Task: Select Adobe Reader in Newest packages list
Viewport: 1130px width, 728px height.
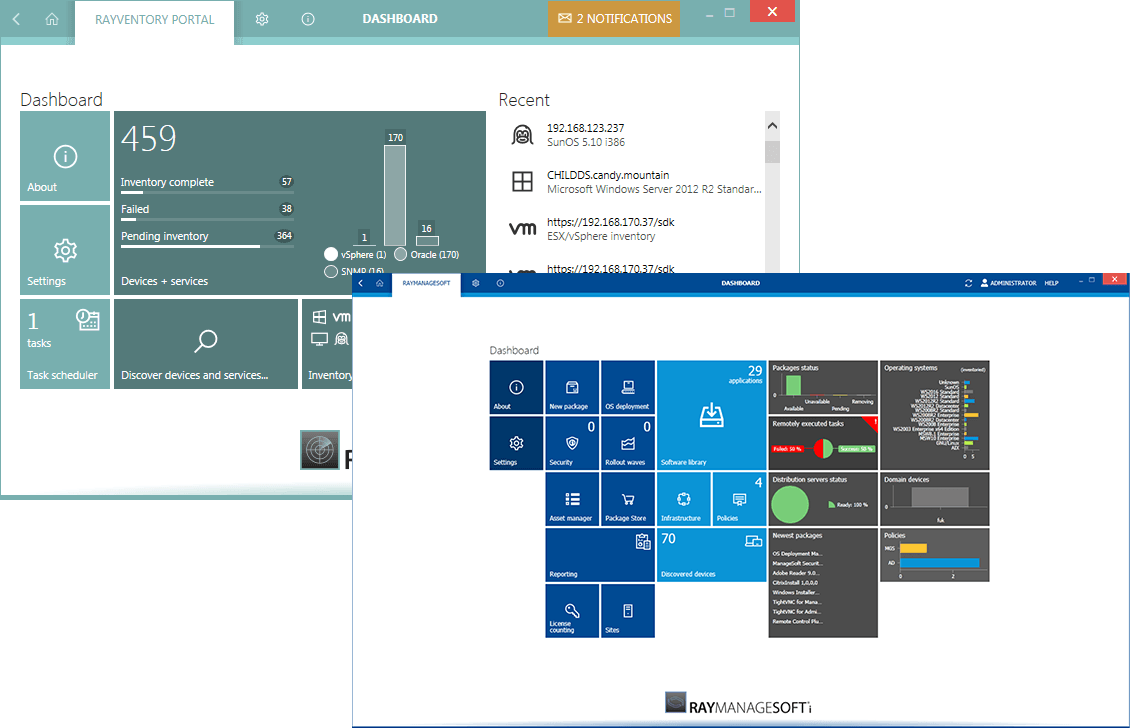Action: point(795,573)
